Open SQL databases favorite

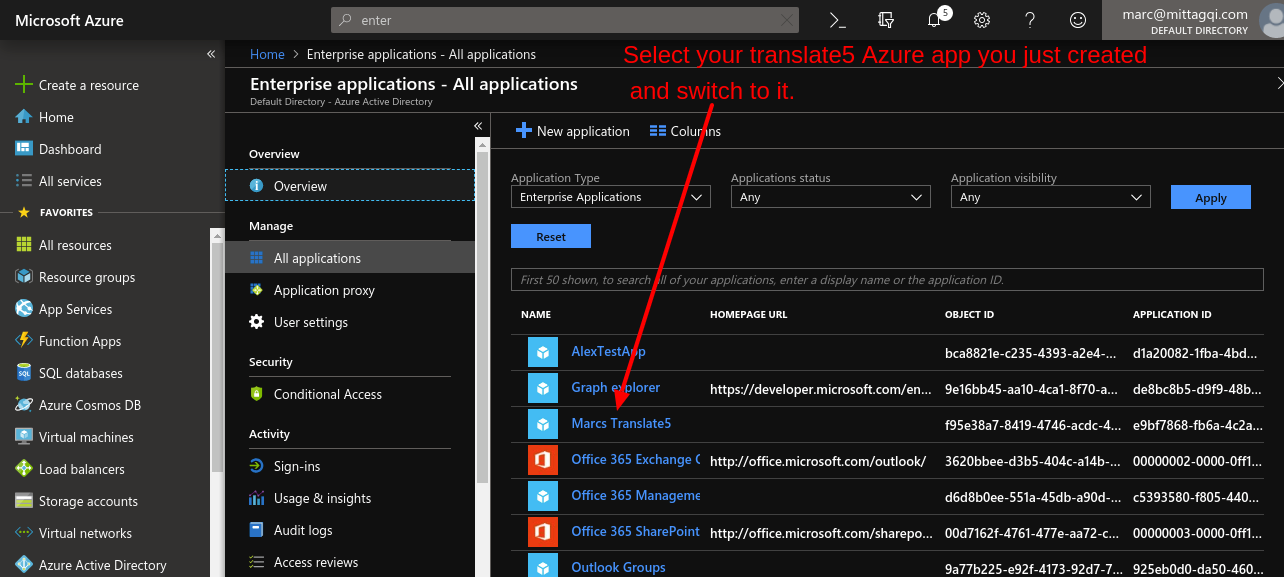(x=69, y=373)
